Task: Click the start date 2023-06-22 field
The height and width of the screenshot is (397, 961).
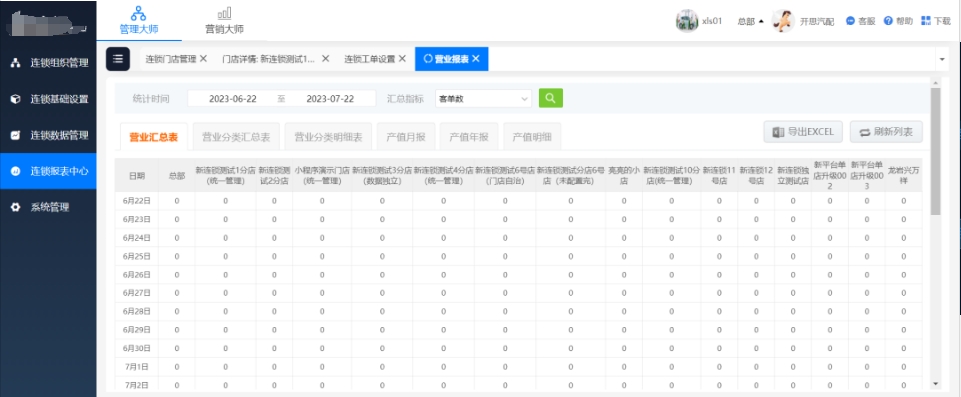Action: 232,99
